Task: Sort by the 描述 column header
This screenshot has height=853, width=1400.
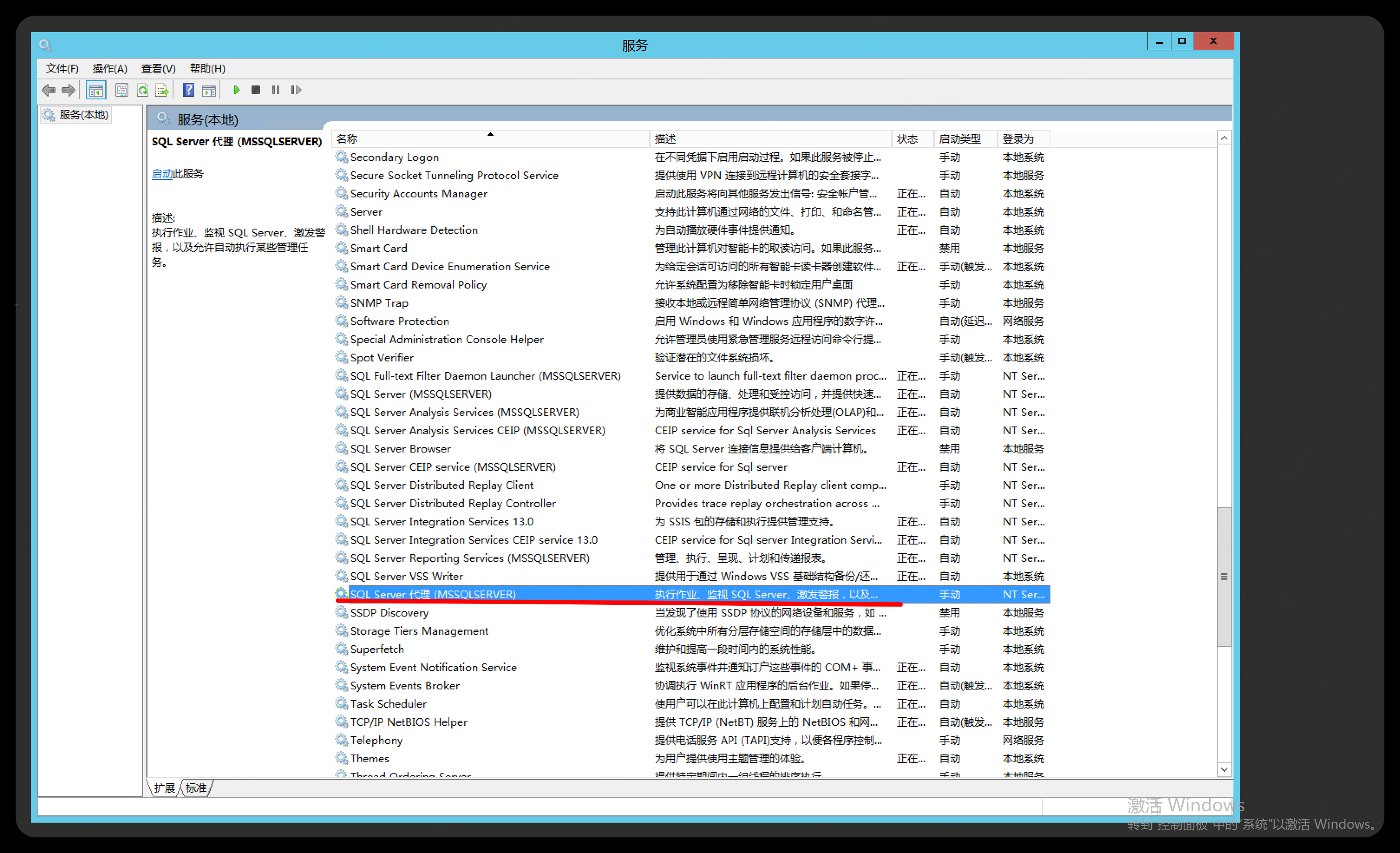Action: tap(770, 139)
